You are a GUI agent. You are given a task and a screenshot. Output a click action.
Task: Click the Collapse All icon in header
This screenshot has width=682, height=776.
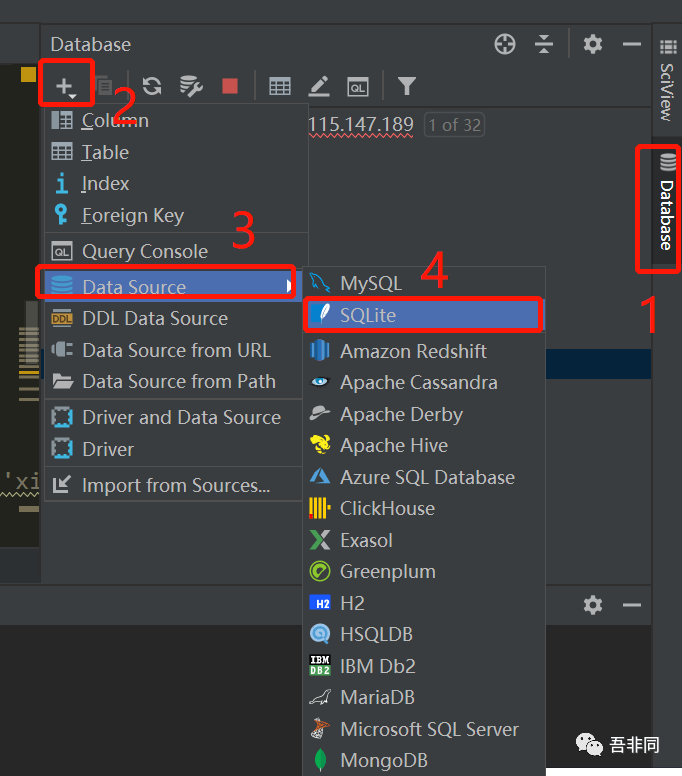click(544, 44)
